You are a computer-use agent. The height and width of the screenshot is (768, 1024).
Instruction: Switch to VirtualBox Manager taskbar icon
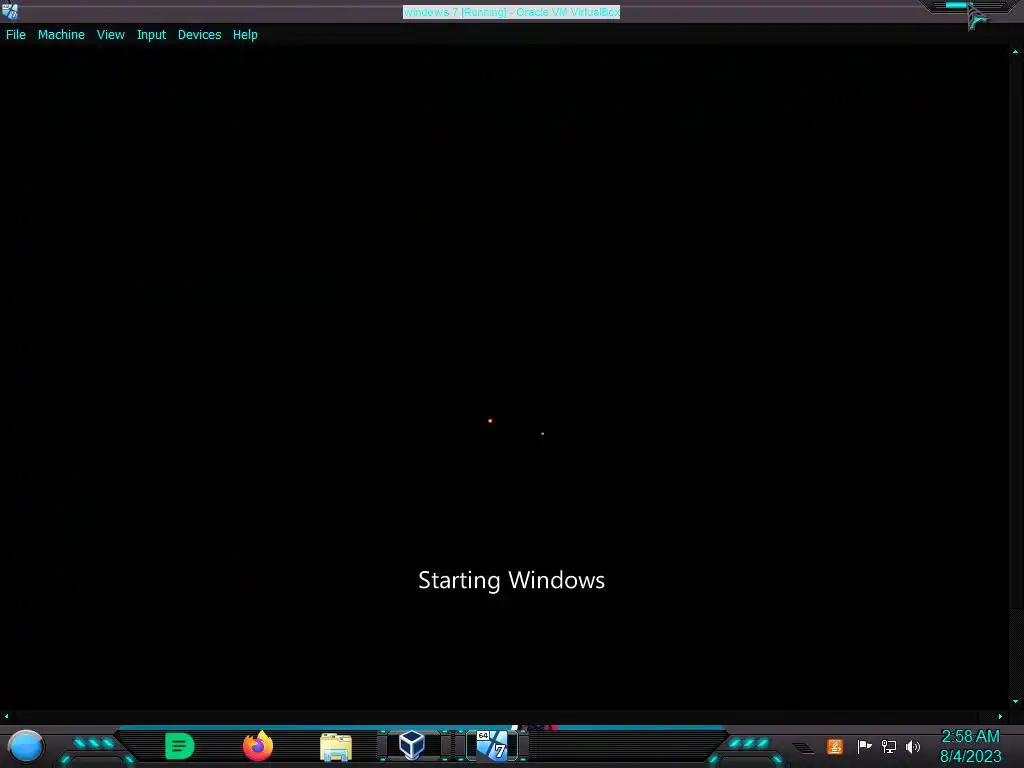412,745
